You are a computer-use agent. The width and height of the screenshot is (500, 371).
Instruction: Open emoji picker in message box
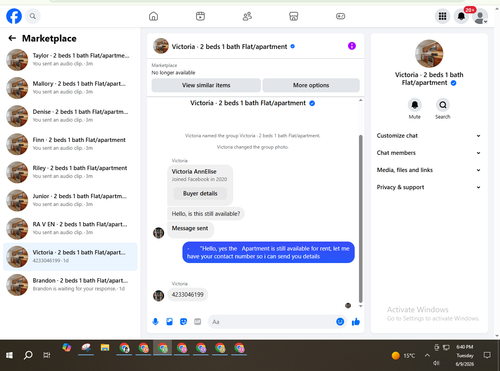[x=340, y=322]
